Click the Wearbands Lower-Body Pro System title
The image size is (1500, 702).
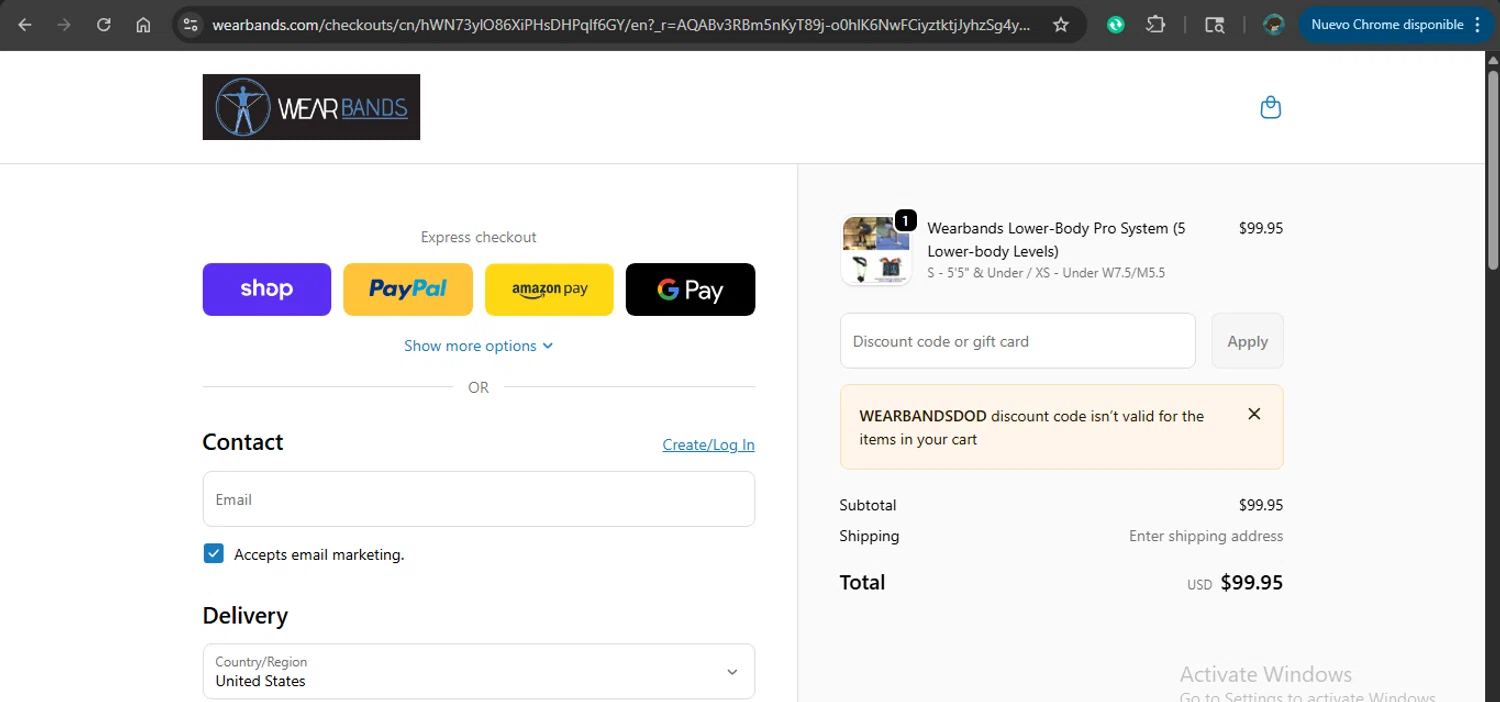[x=1056, y=240]
